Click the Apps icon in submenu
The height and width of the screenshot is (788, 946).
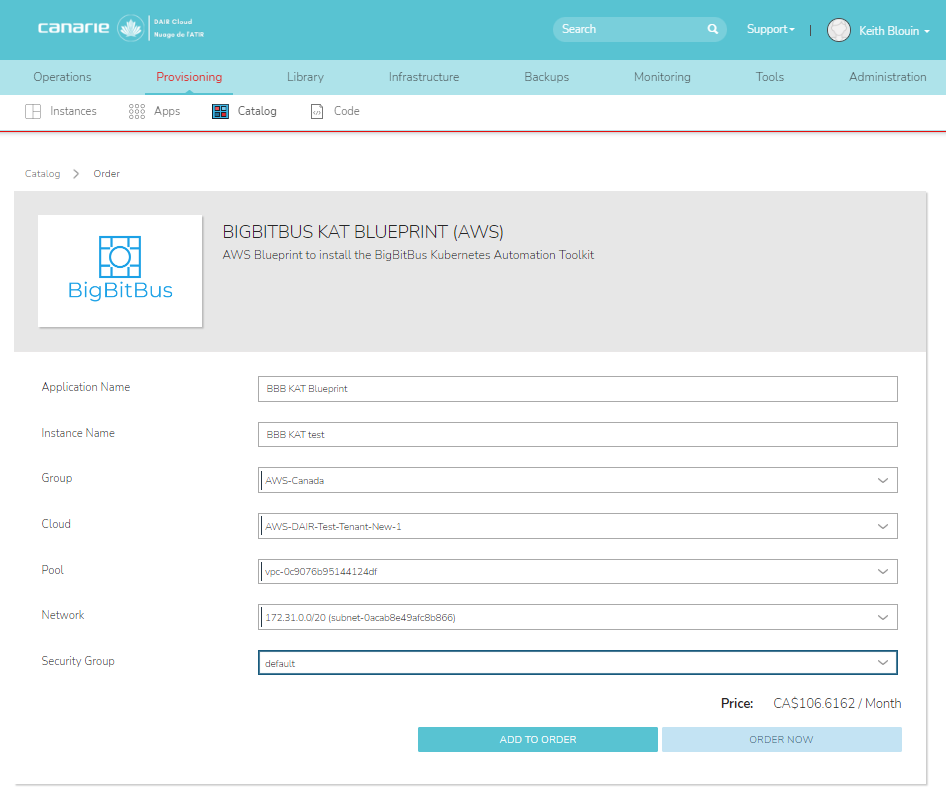(137, 112)
